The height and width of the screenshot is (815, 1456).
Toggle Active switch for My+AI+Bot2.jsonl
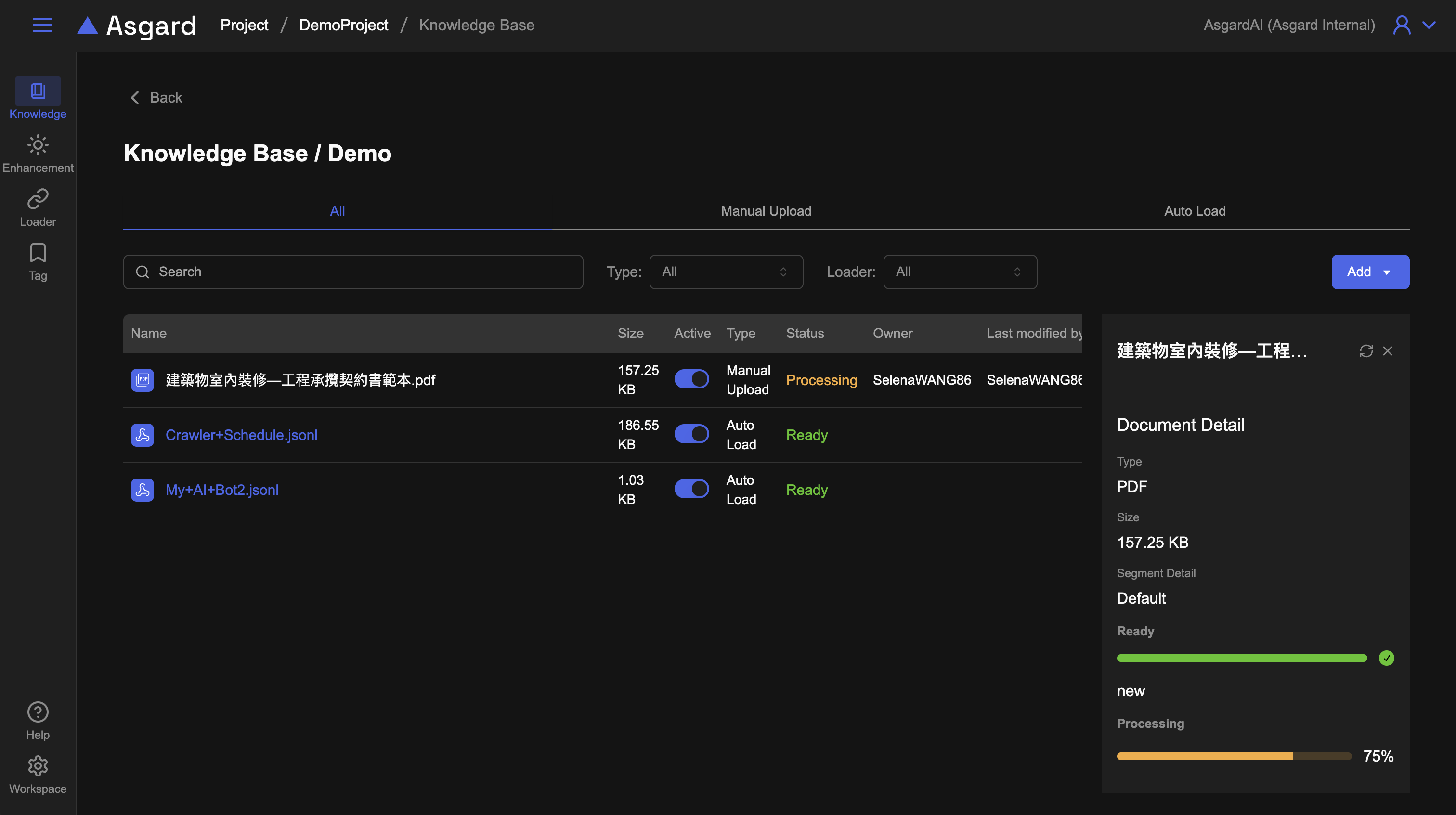click(691, 489)
